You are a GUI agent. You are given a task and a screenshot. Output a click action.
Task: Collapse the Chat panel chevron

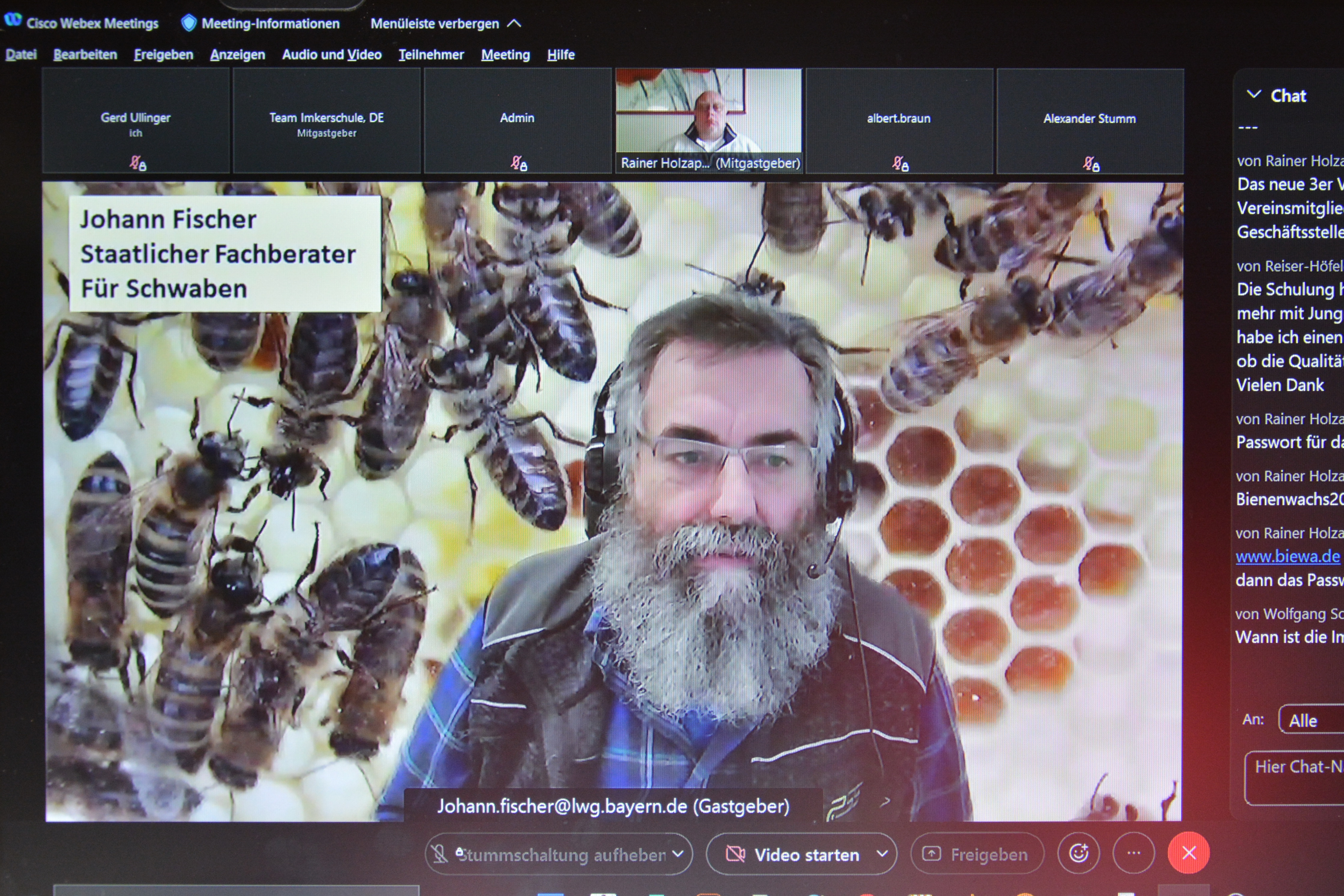tap(1254, 94)
